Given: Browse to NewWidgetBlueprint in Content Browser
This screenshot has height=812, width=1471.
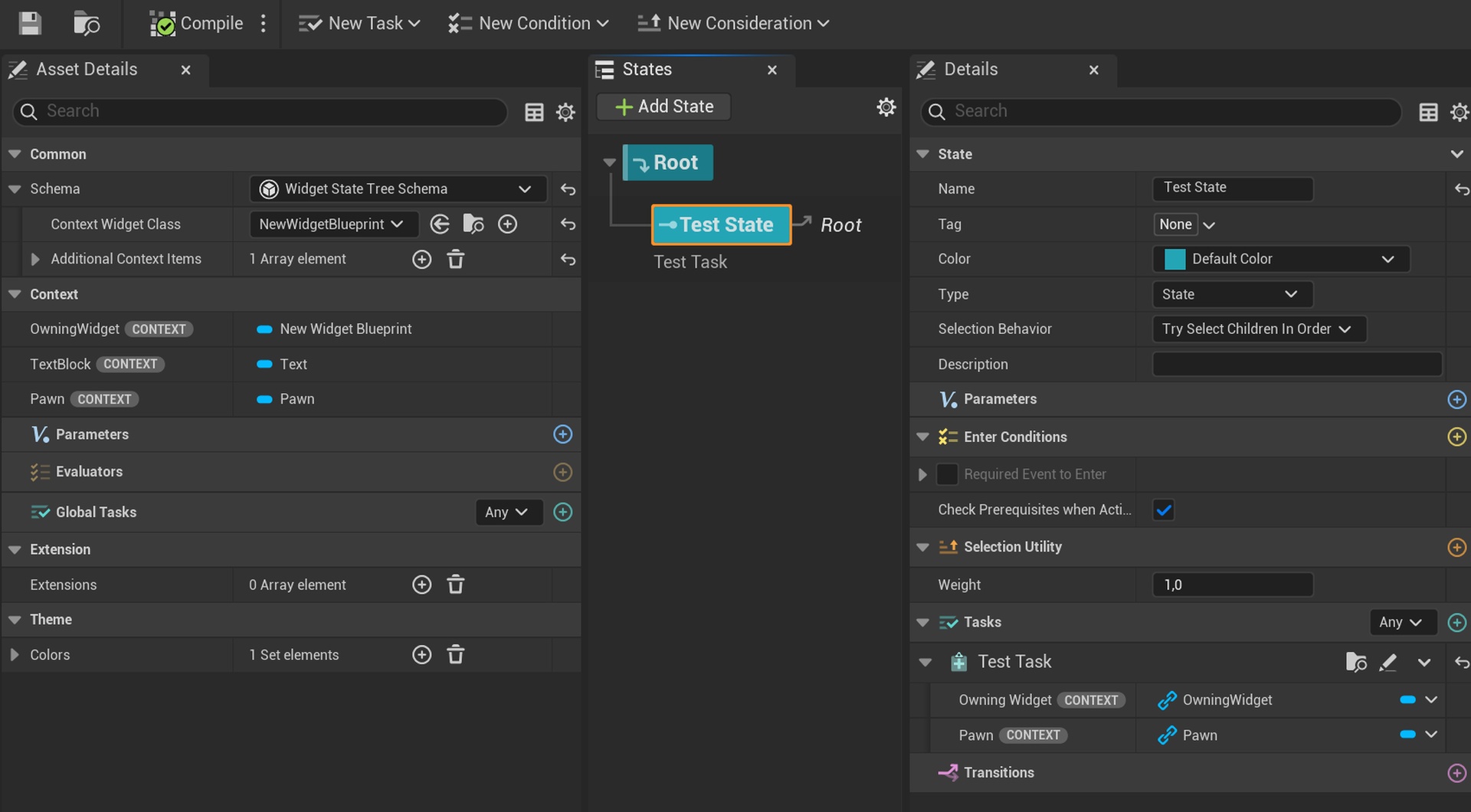Looking at the screenshot, I should click(473, 224).
